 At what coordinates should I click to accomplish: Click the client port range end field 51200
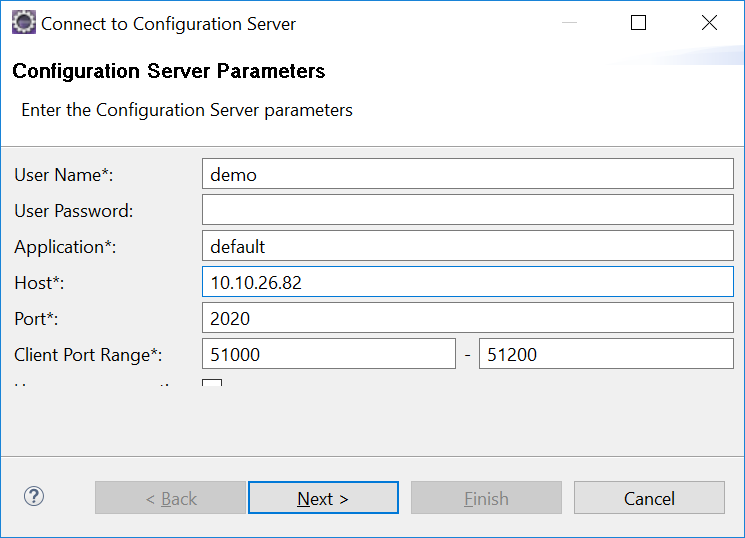point(606,354)
